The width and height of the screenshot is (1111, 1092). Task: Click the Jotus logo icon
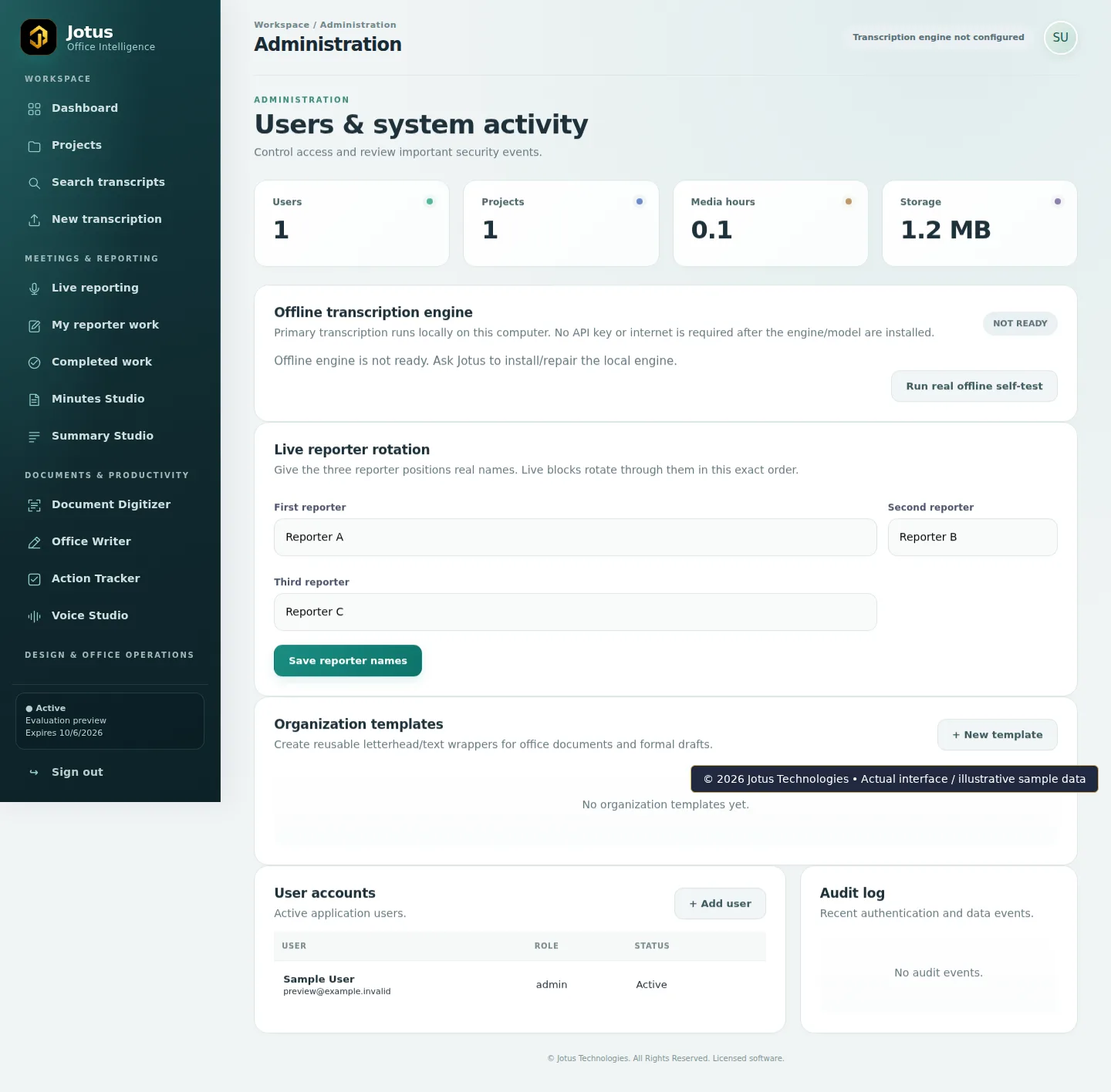click(x=39, y=37)
